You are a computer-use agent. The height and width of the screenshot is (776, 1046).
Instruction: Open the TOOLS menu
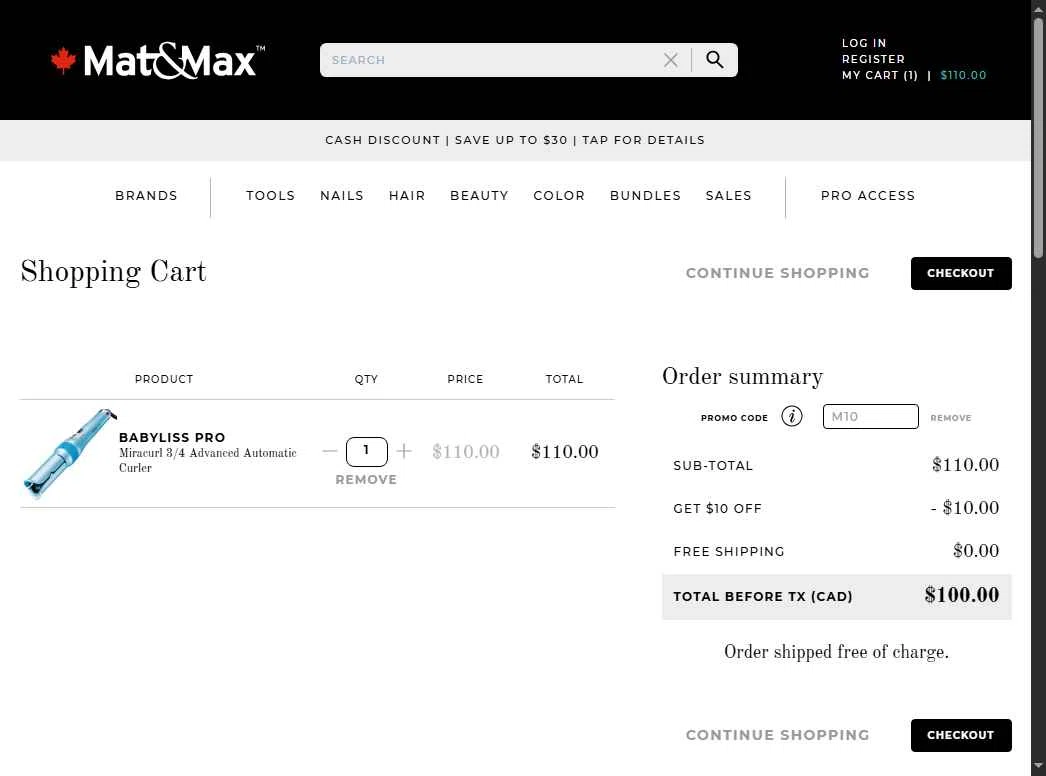coord(270,196)
